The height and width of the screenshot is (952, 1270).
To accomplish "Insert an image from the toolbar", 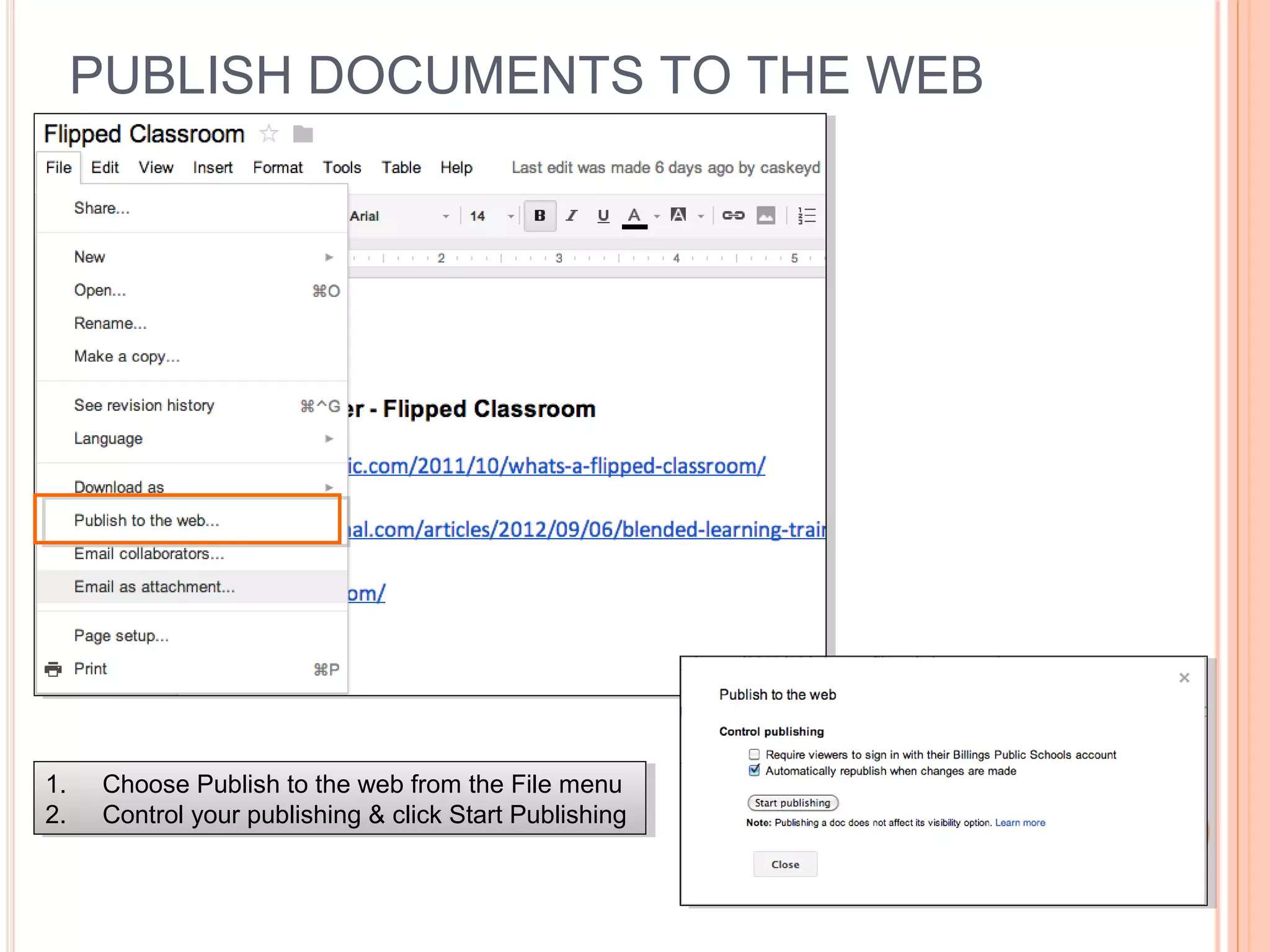I will tap(766, 216).
